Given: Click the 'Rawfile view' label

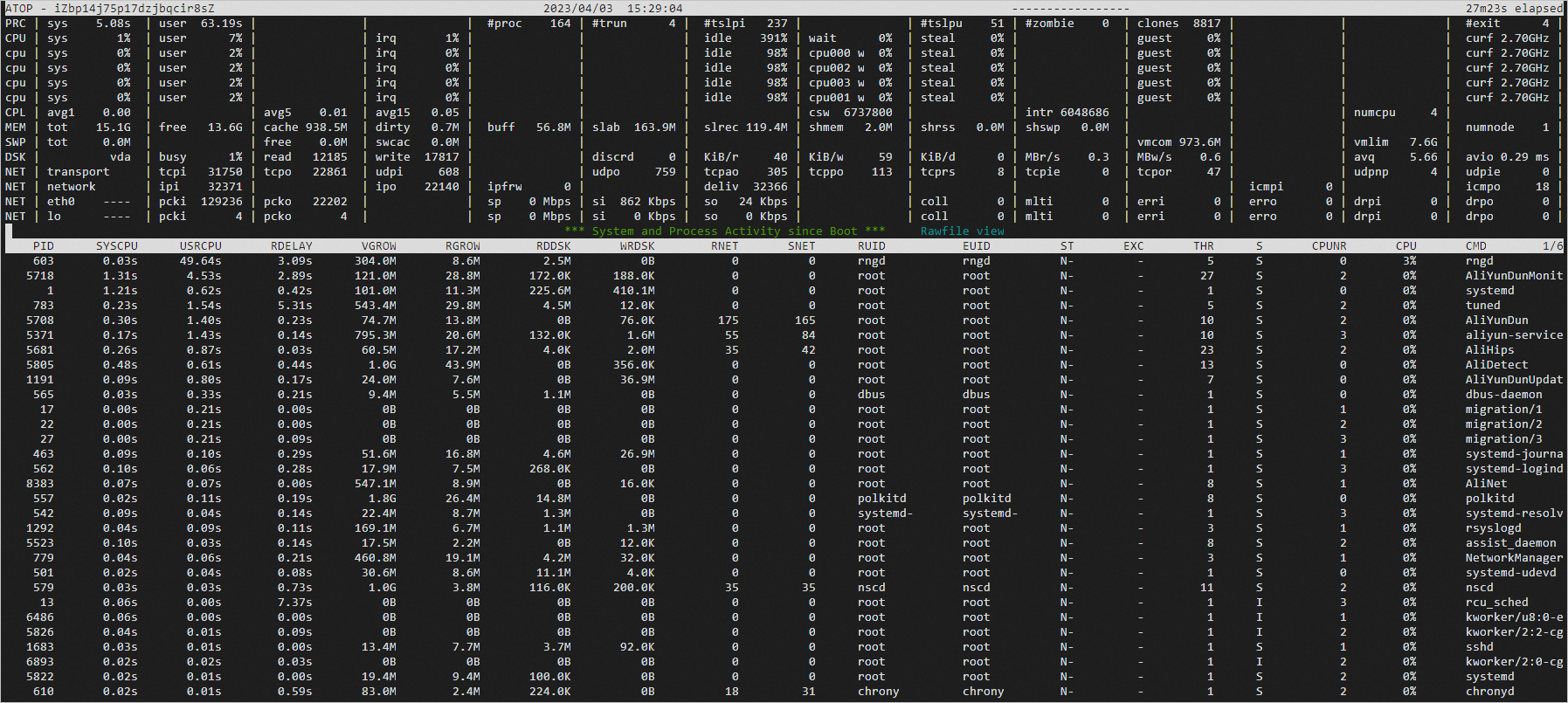Looking at the screenshot, I should [x=962, y=231].
